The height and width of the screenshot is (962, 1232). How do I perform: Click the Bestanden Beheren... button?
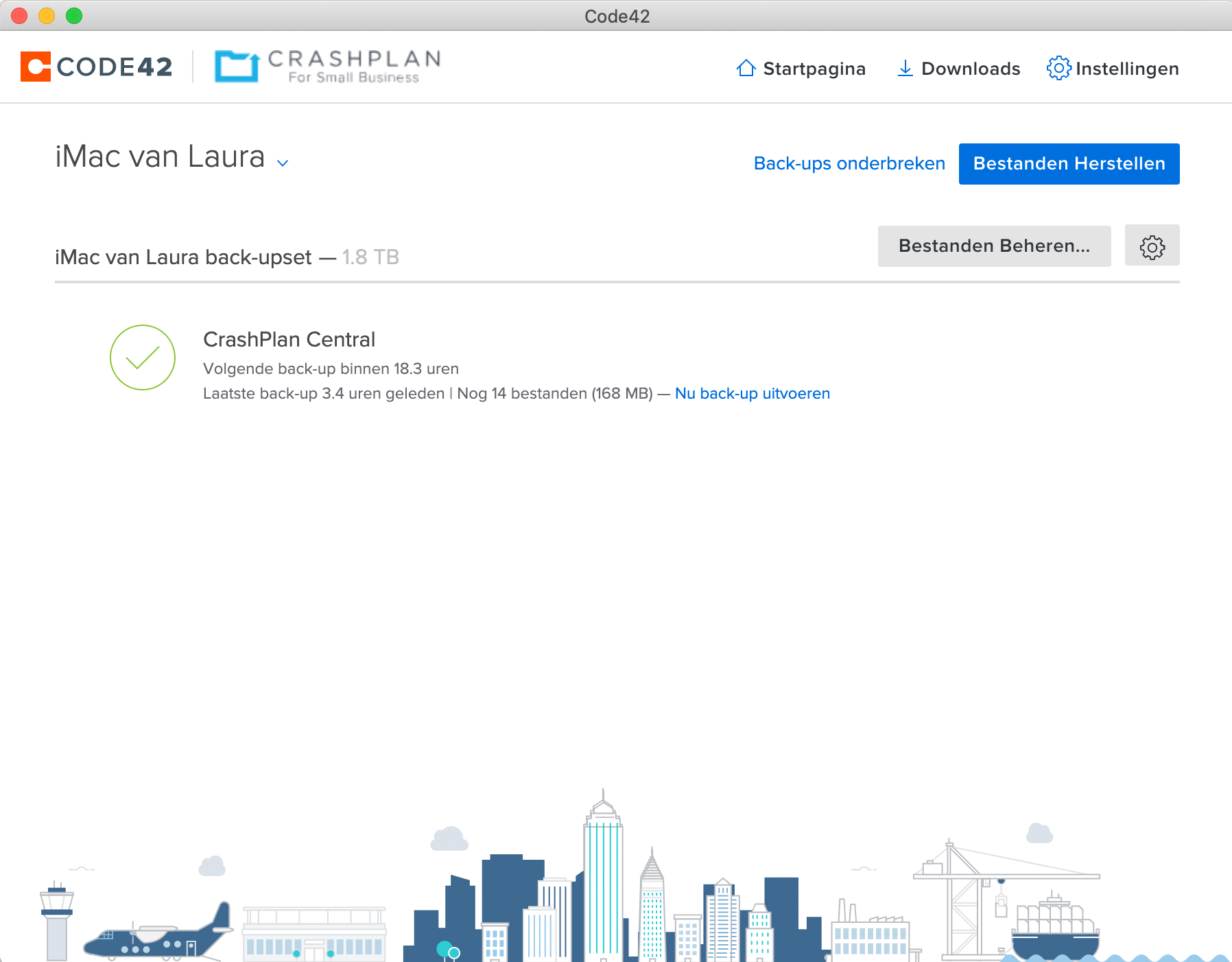pyautogui.click(x=994, y=246)
